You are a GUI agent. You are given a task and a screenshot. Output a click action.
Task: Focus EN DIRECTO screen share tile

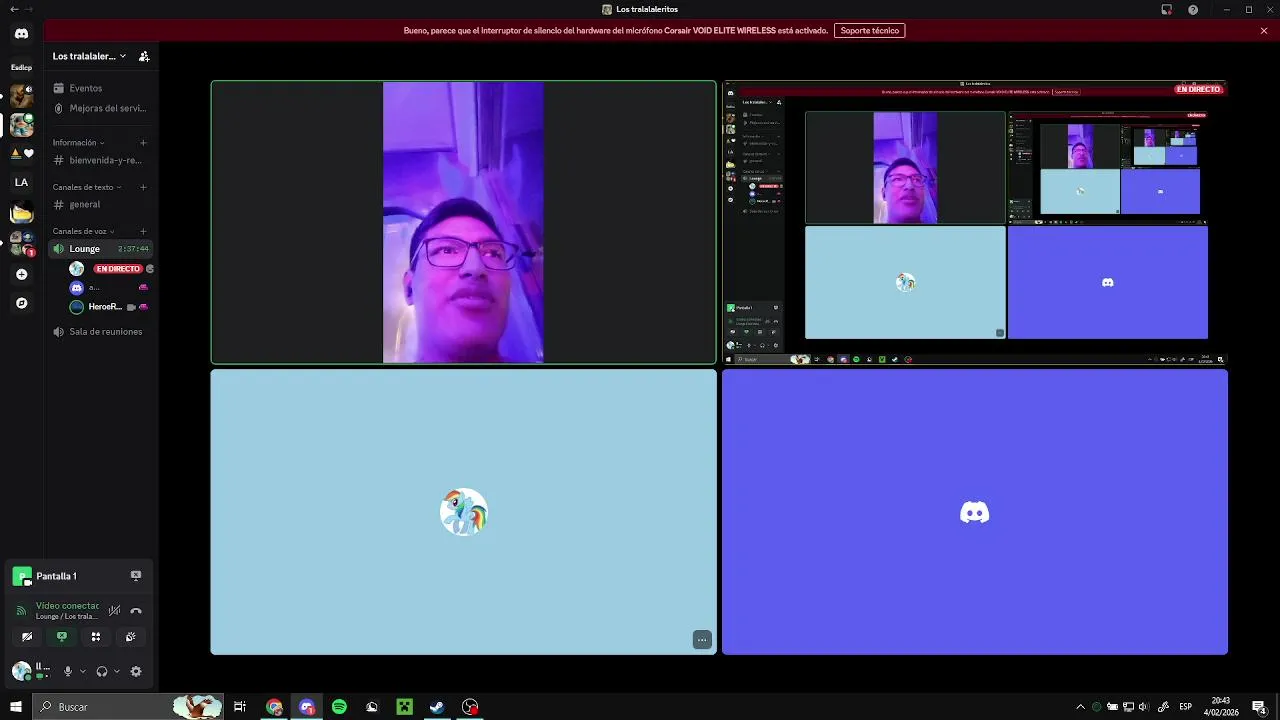[x=975, y=222]
